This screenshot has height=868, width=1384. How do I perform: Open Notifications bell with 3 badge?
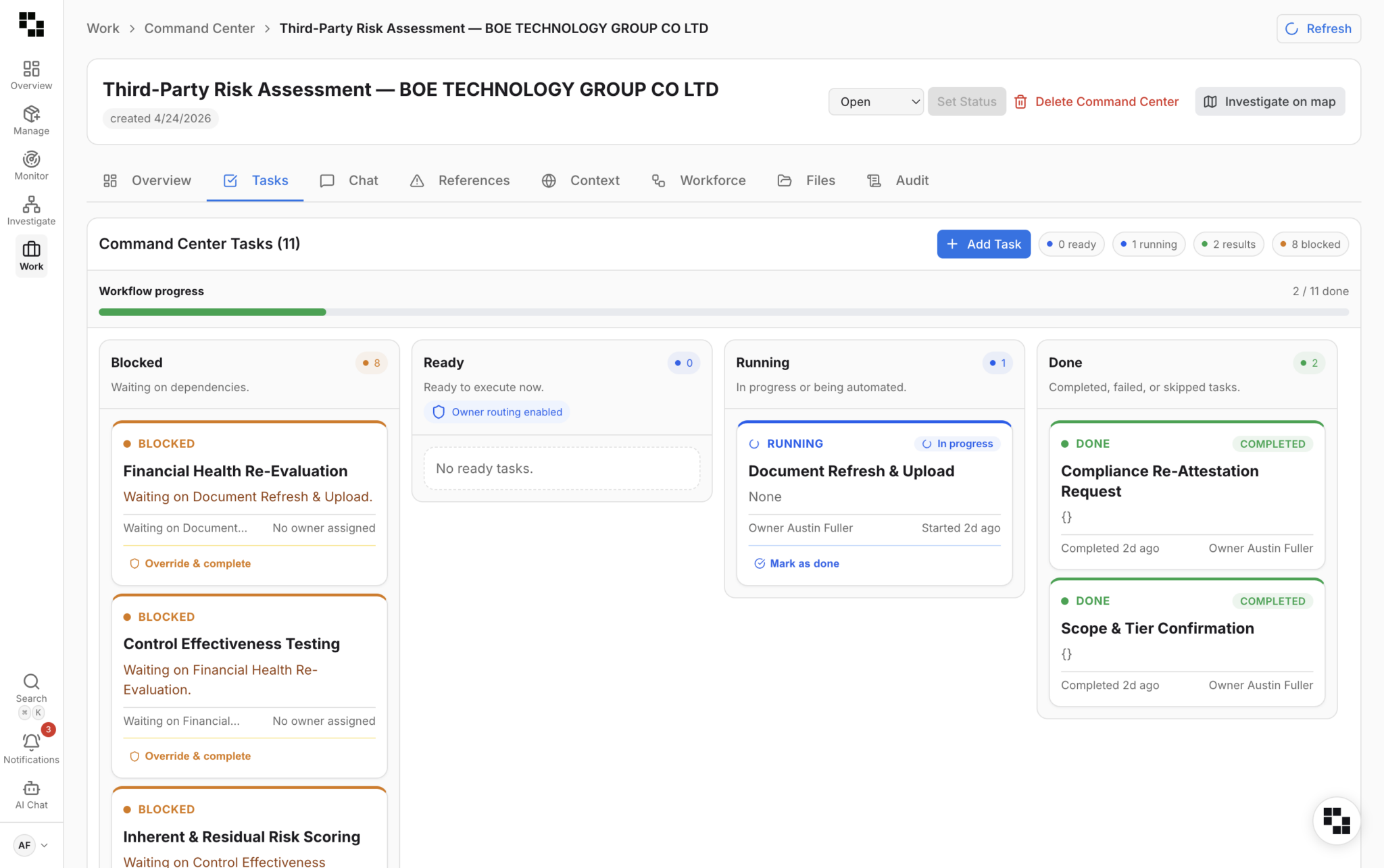click(31, 748)
